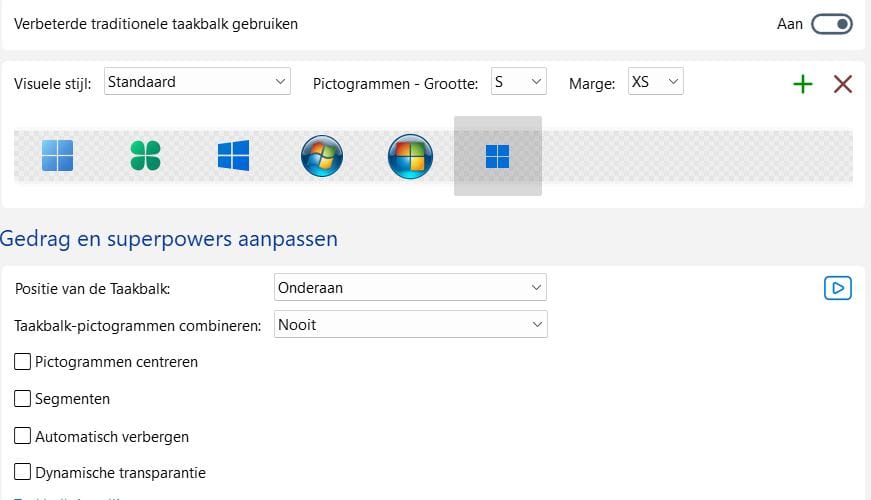Click the Verbeterde traditionele taakbalk gebruiken label
This screenshot has height=500, width=871.
coord(156,24)
